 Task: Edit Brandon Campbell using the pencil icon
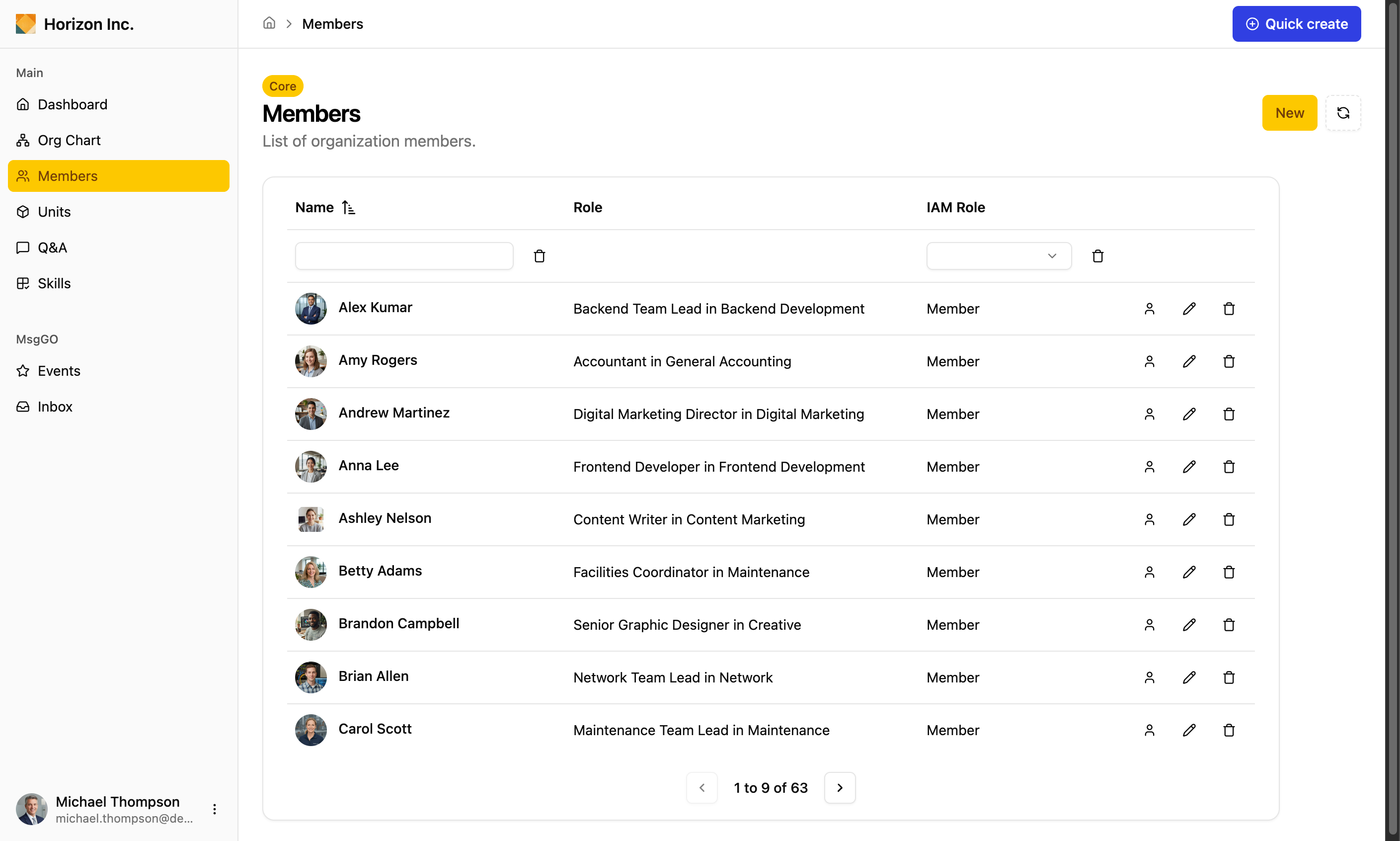(1189, 625)
